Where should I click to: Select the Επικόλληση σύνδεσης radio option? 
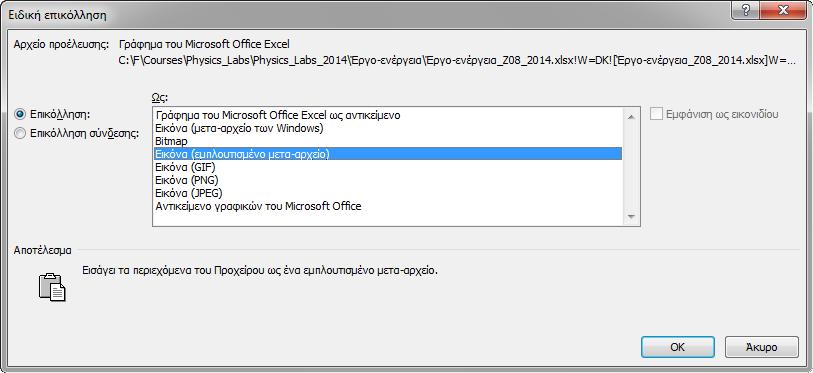pos(20,133)
